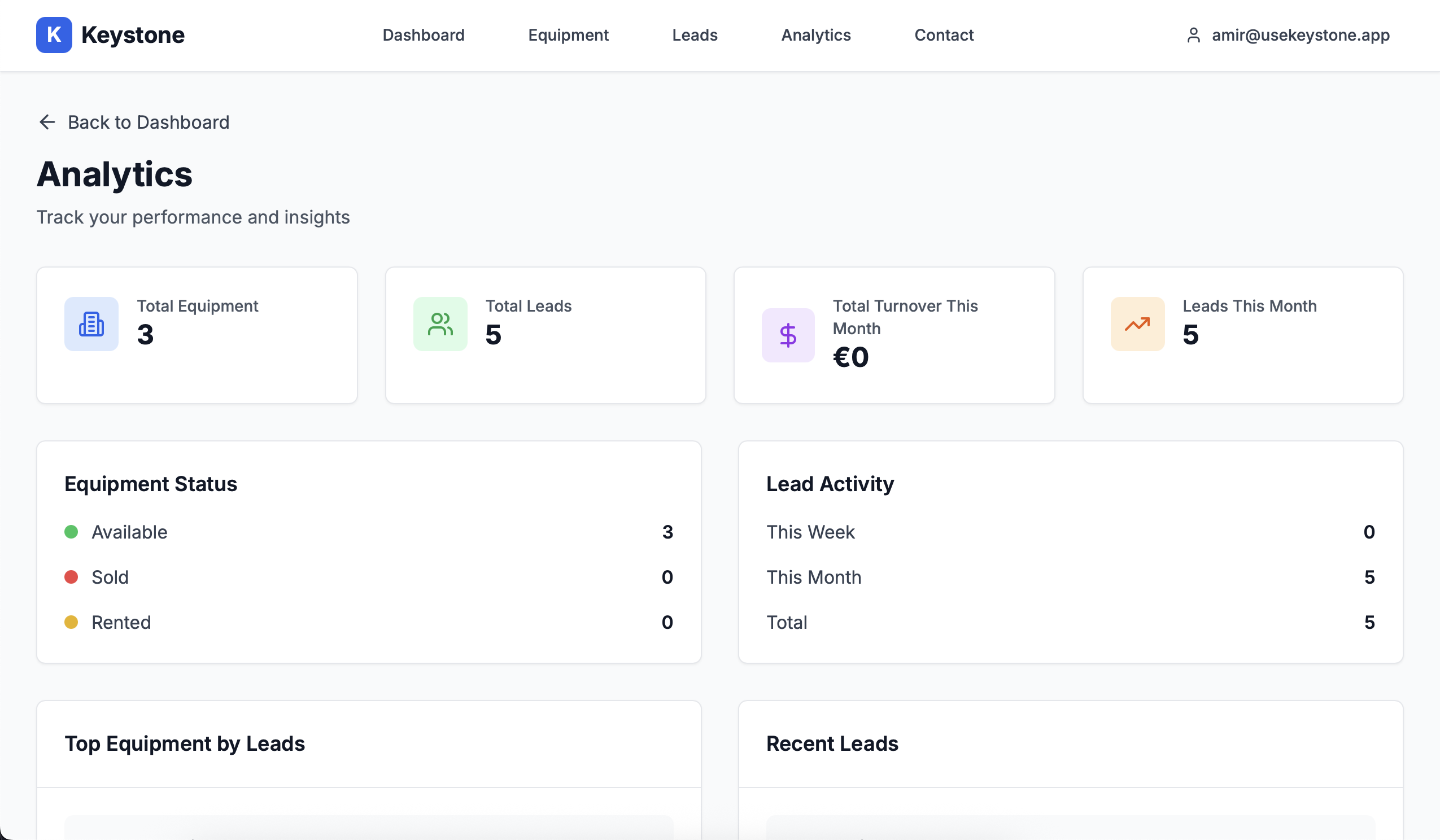Image resolution: width=1440 pixels, height=840 pixels.
Task: Click the amir@usekeystone.app account link
Action: 1300,36
